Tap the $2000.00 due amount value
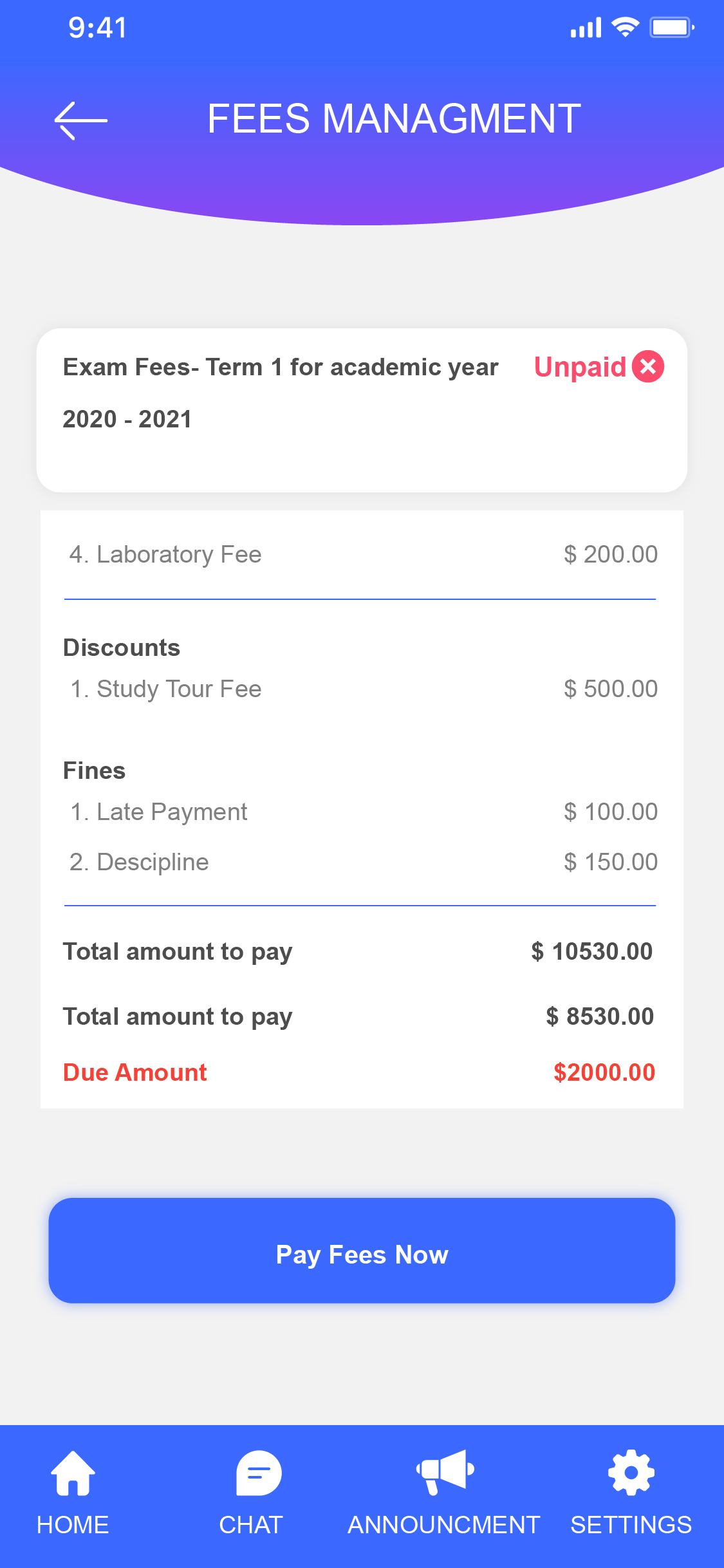 [x=604, y=1072]
